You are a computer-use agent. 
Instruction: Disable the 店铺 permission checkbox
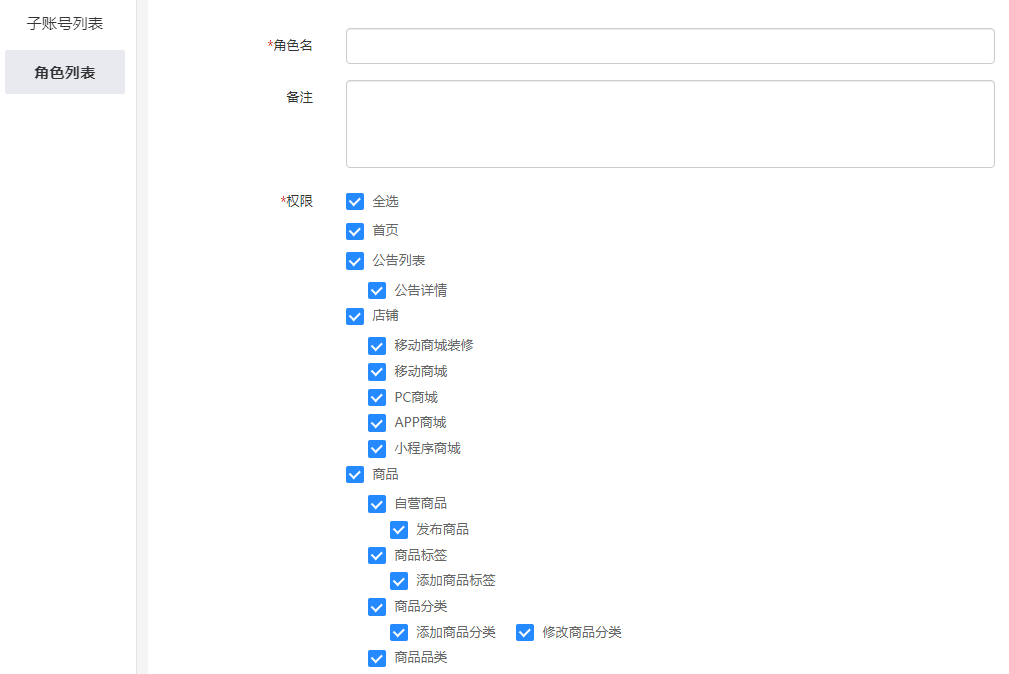355,316
